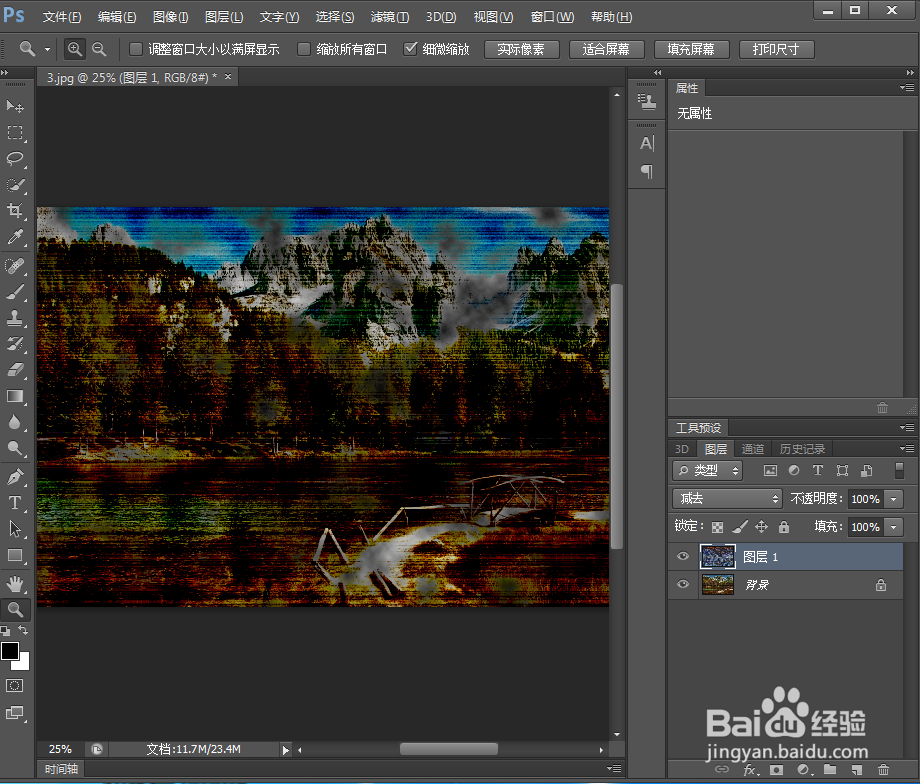This screenshot has height=784, width=920.
Task: Uncheck scrubby zoom checkbox
Action: [x=411, y=49]
